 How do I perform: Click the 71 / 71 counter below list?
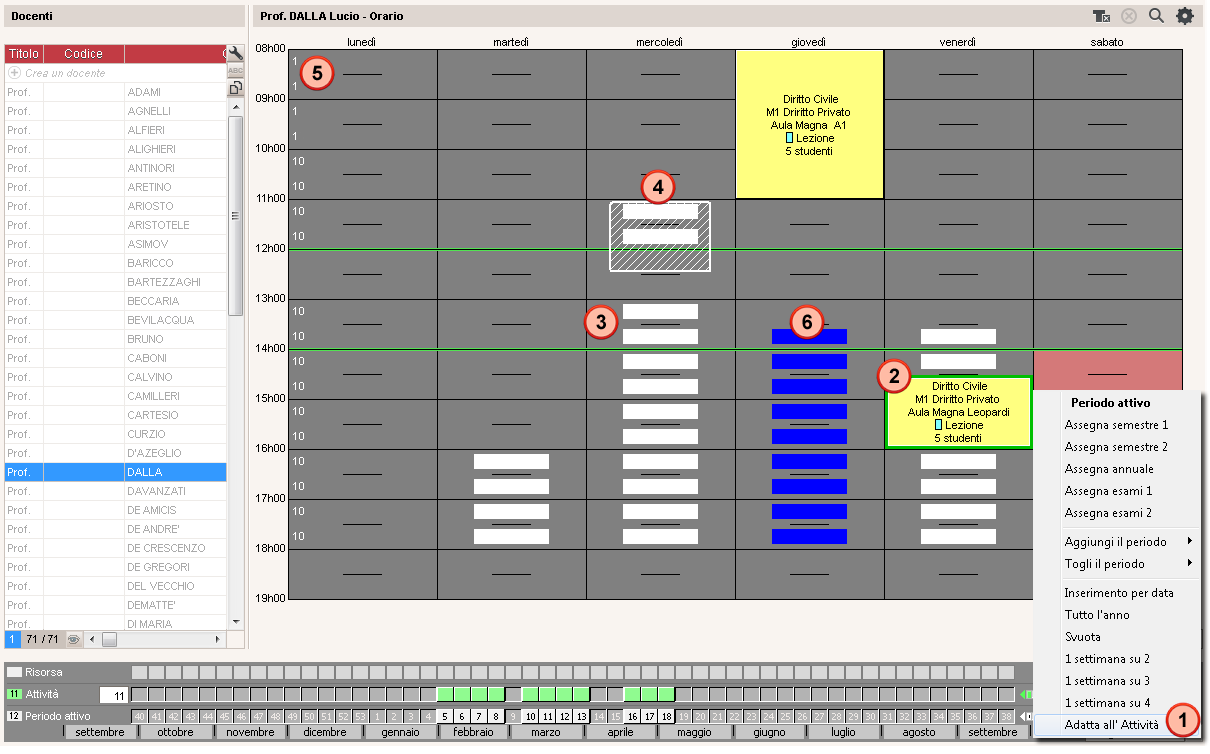[42, 638]
